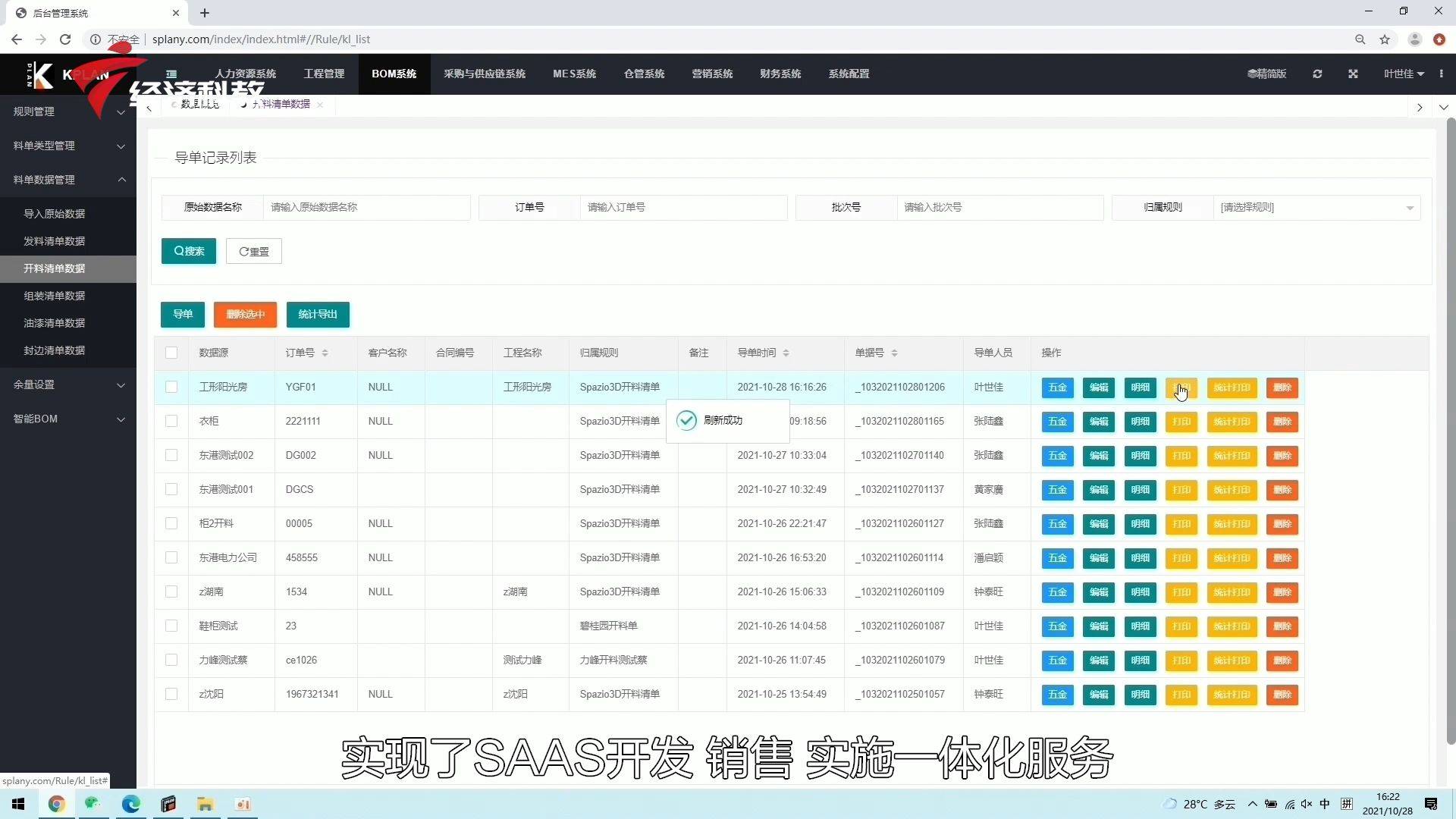Expand 智能BOM sidebar section
The height and width of the screenshot is (819, 1456).
coord(68,419)
